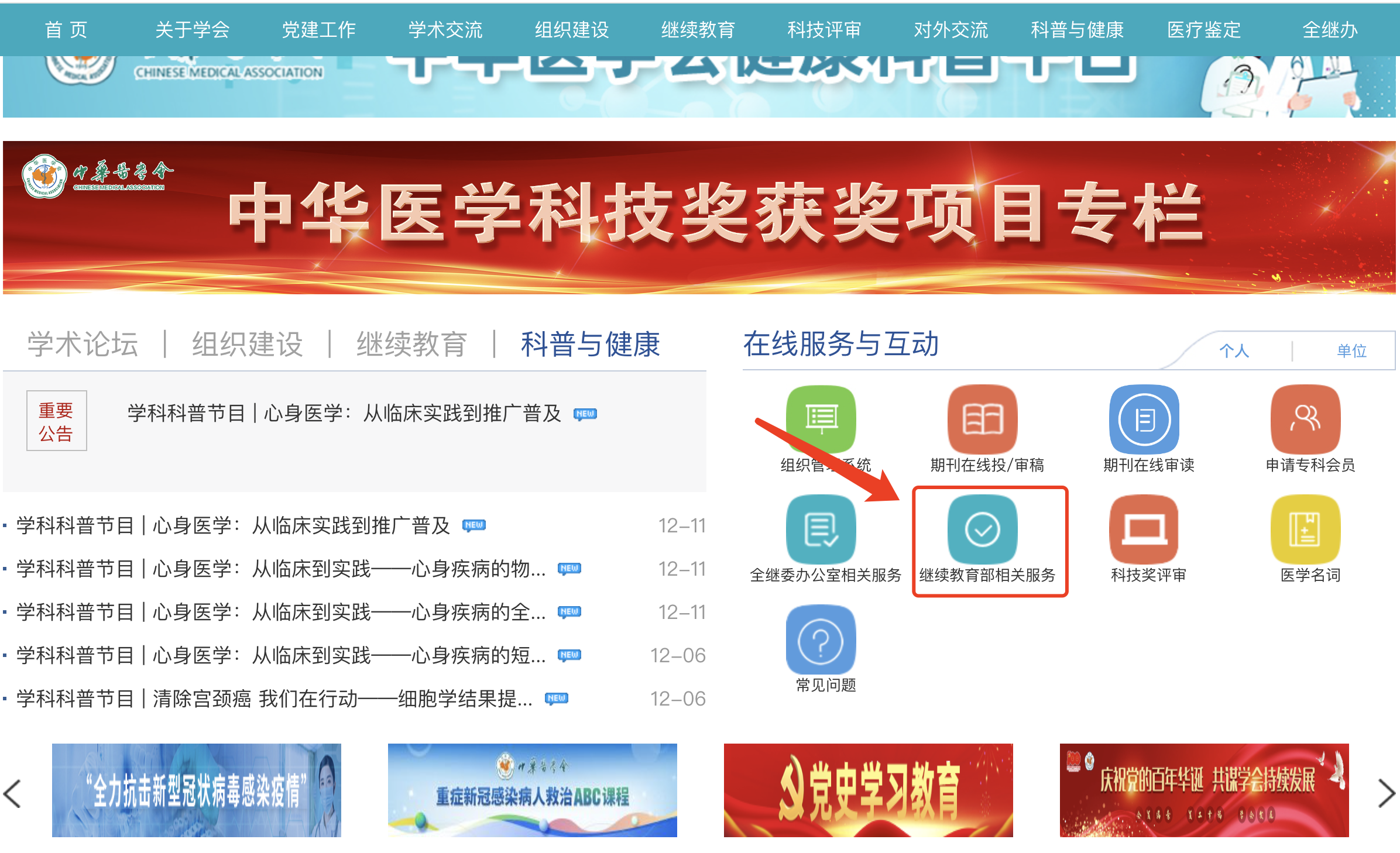Switch to the 学术论坛 tab
1400x853 pixels.
[x=83, y=344]
